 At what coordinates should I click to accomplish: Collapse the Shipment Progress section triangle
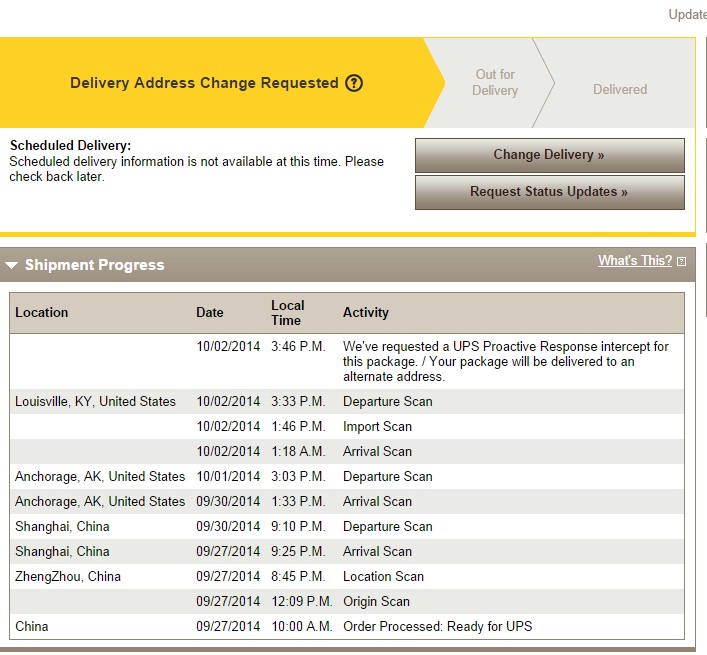(x=12, y=265)
